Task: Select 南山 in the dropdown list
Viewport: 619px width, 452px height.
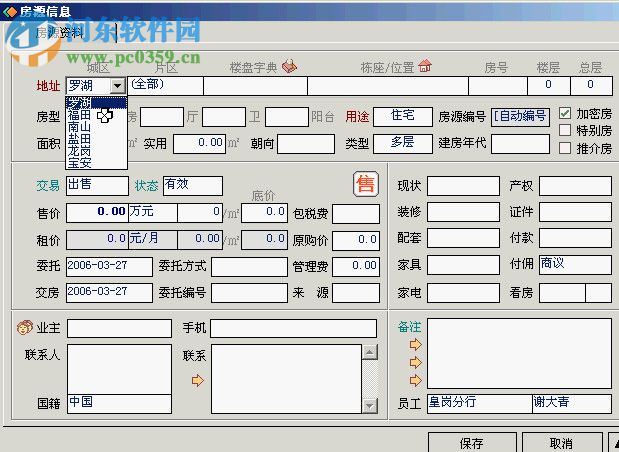Action: point(97,127)
